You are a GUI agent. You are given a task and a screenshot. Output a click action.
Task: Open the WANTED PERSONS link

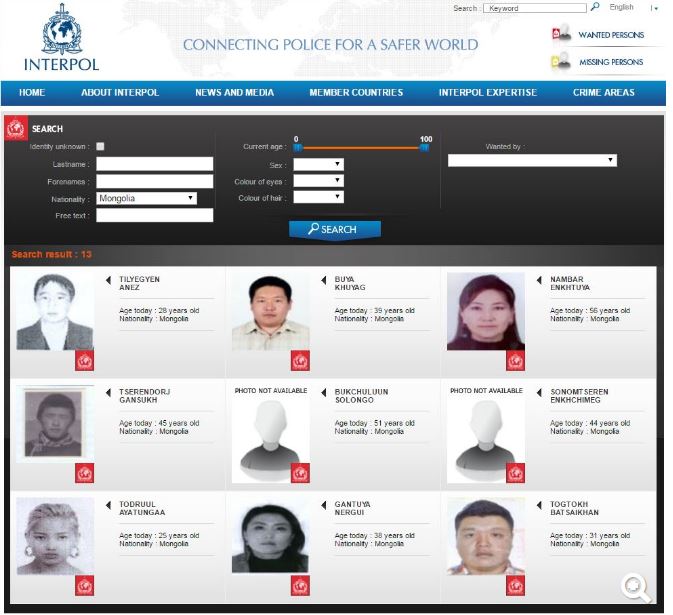click(x=611, y=35)
